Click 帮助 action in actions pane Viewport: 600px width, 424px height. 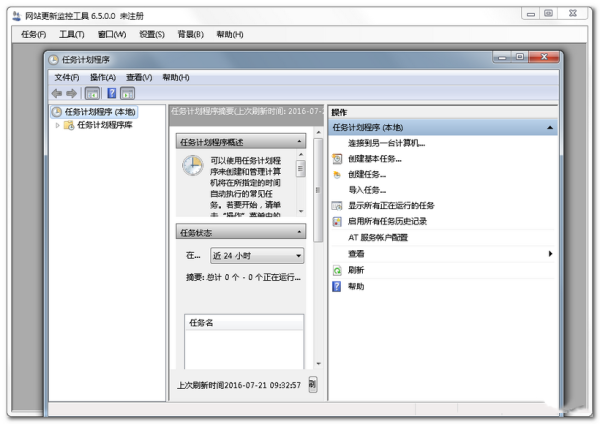coord(356,287)
